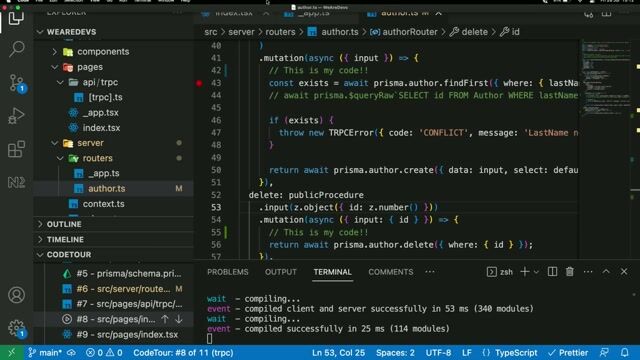Toggle breakpoint on line 43

coord(199,83)
